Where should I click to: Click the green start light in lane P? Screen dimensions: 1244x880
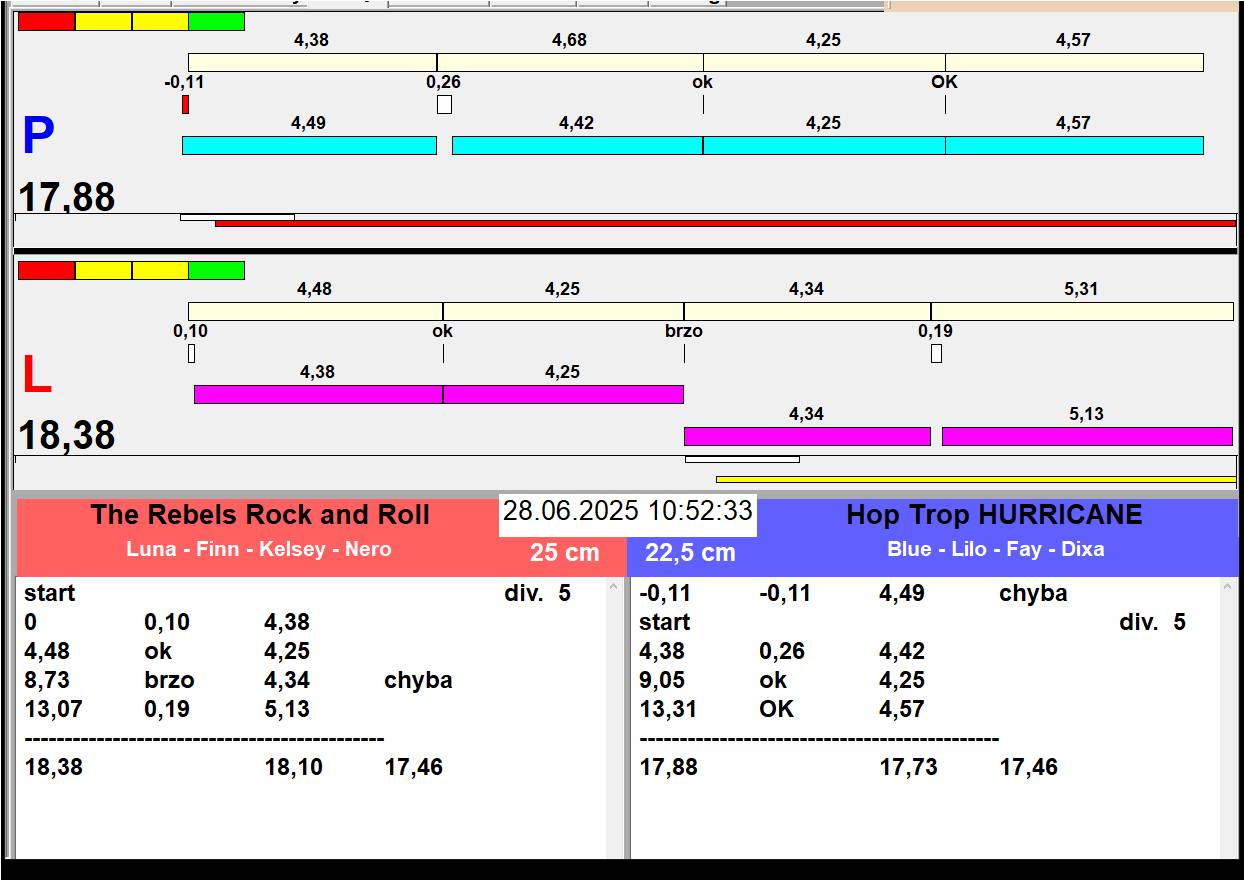coord(217,22)
